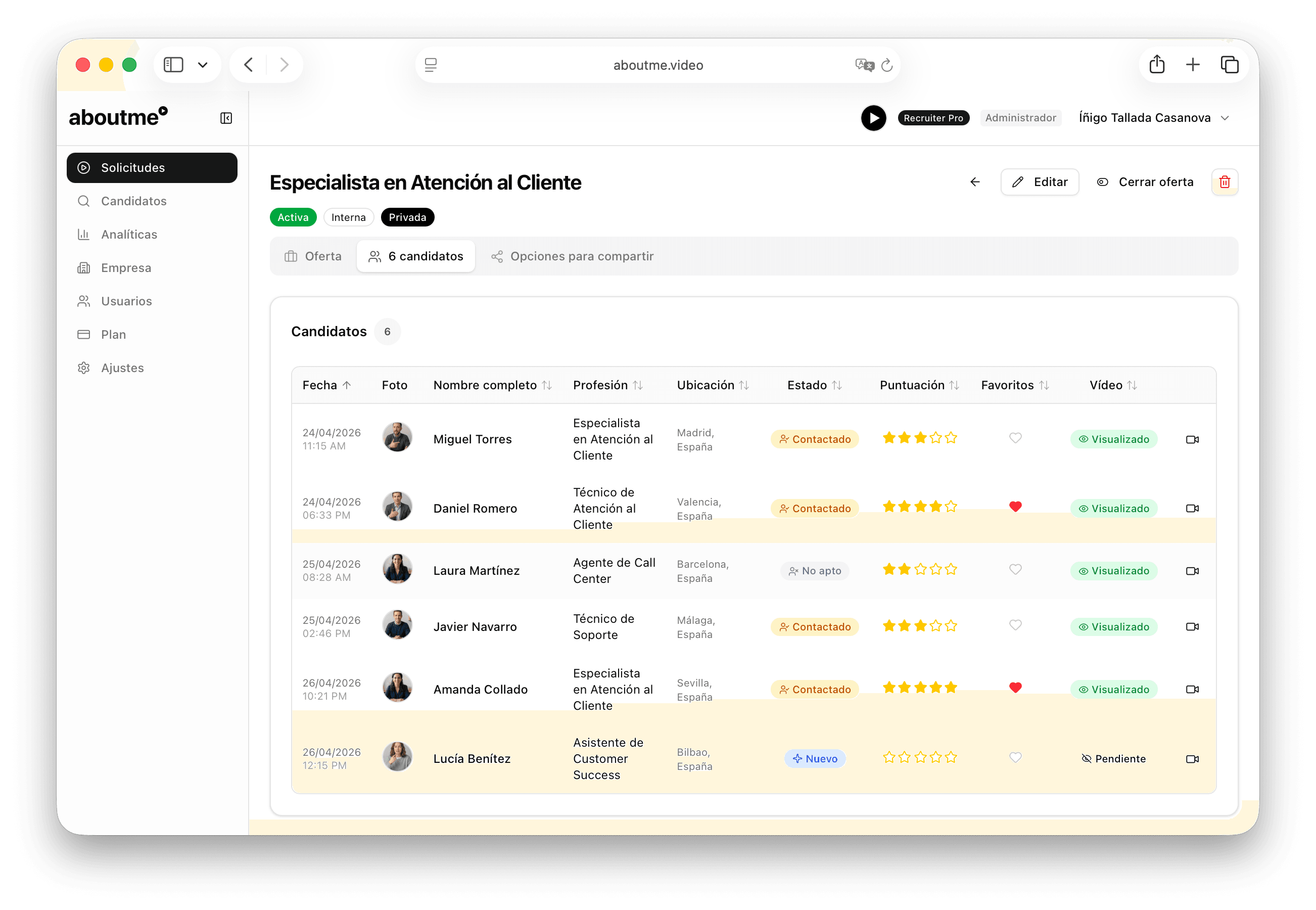
Task: Set Daniel Romero rating to fifth star
Action: [x=951, y=507]
